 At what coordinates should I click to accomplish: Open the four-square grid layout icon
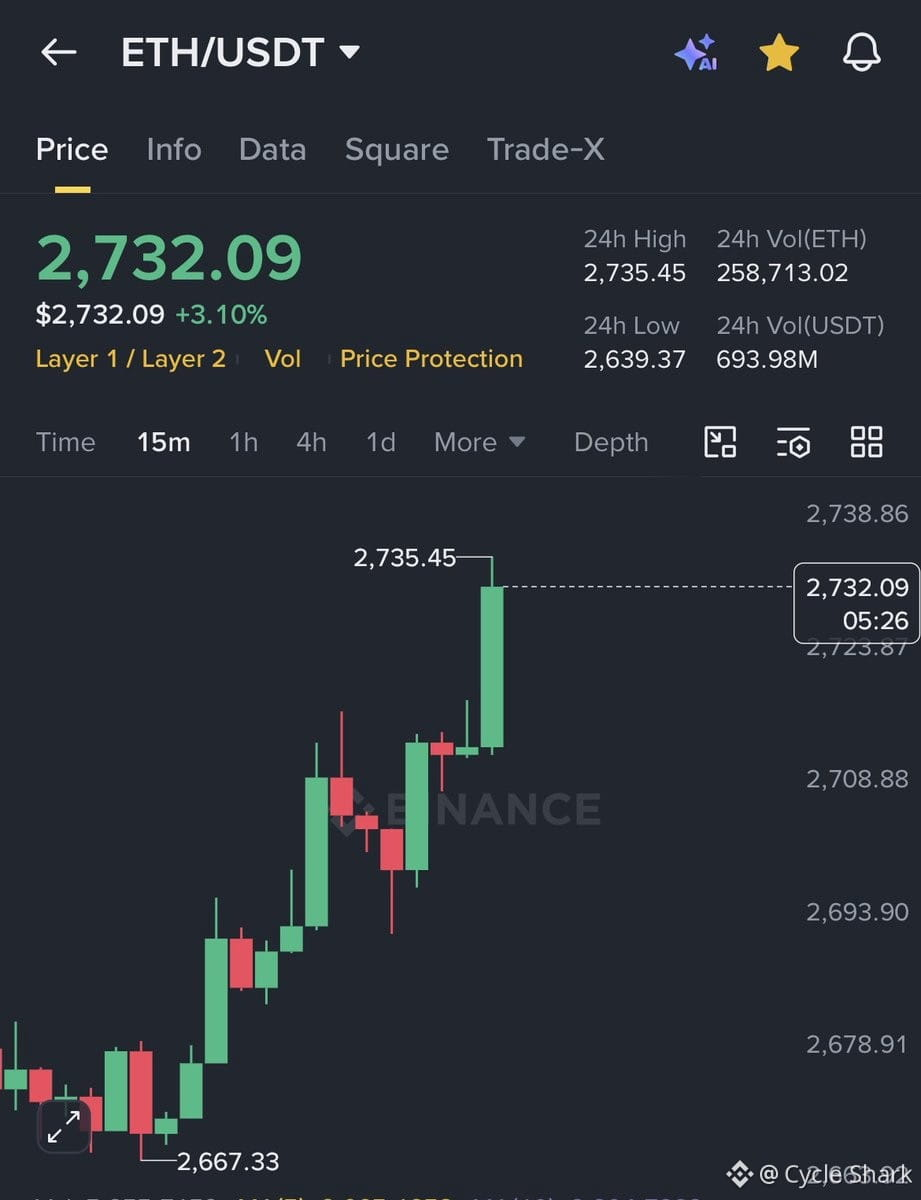[866, 442]
